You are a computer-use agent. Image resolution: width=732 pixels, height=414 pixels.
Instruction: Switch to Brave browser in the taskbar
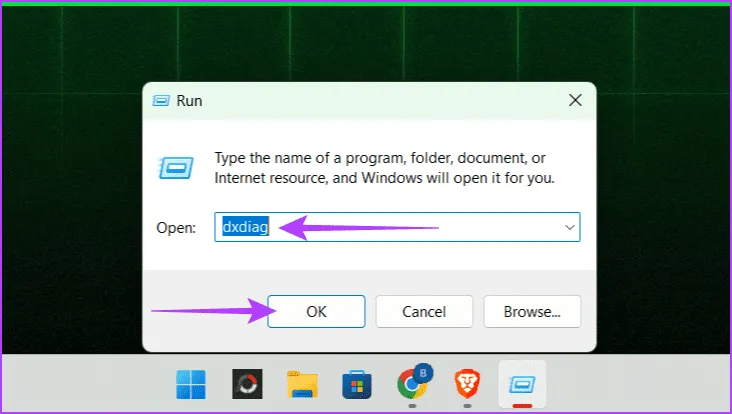click(466, 383)
